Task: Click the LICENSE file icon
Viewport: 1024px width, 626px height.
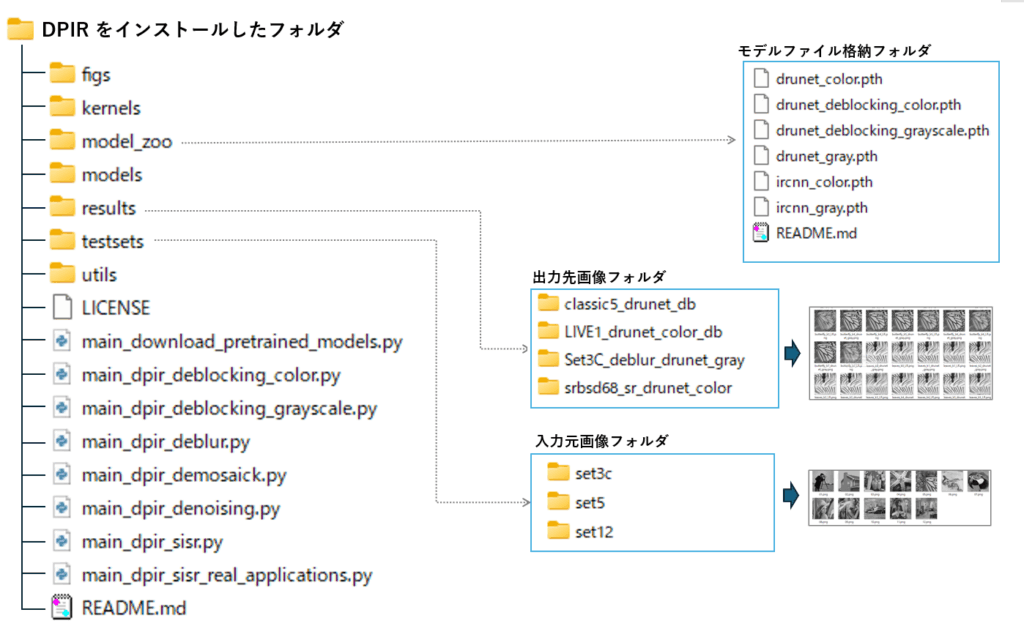Action: pyautogui.click(x=63, y=307)
